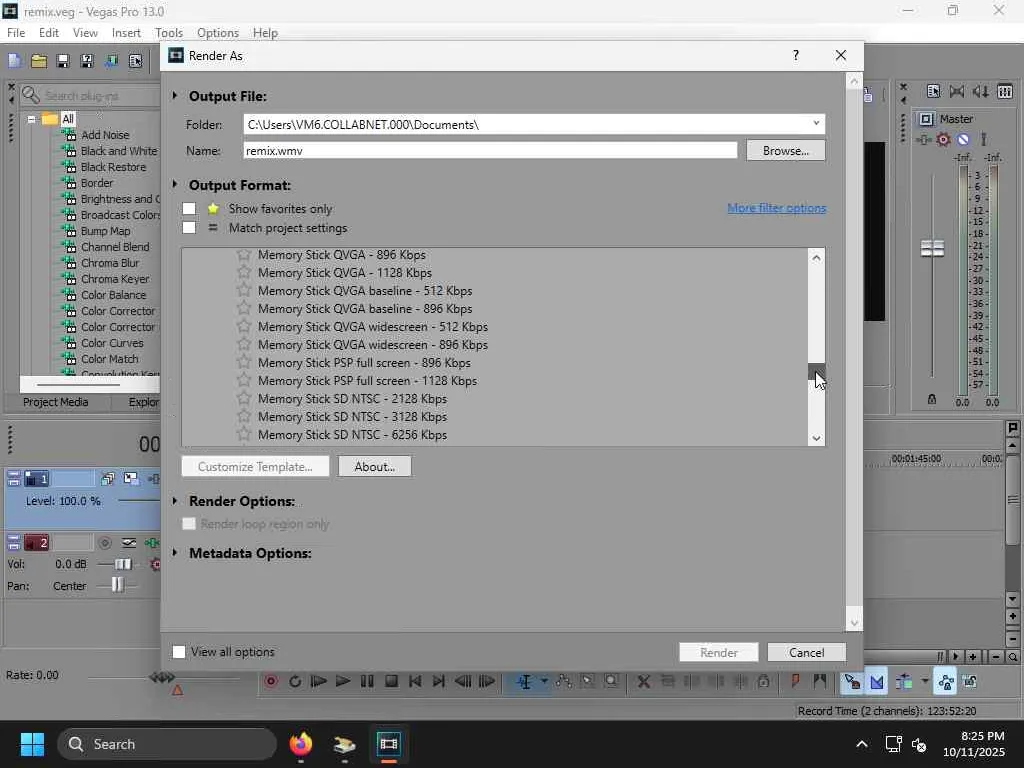
Task: Click the Record button in transport bar
Action: coord(271,682)
